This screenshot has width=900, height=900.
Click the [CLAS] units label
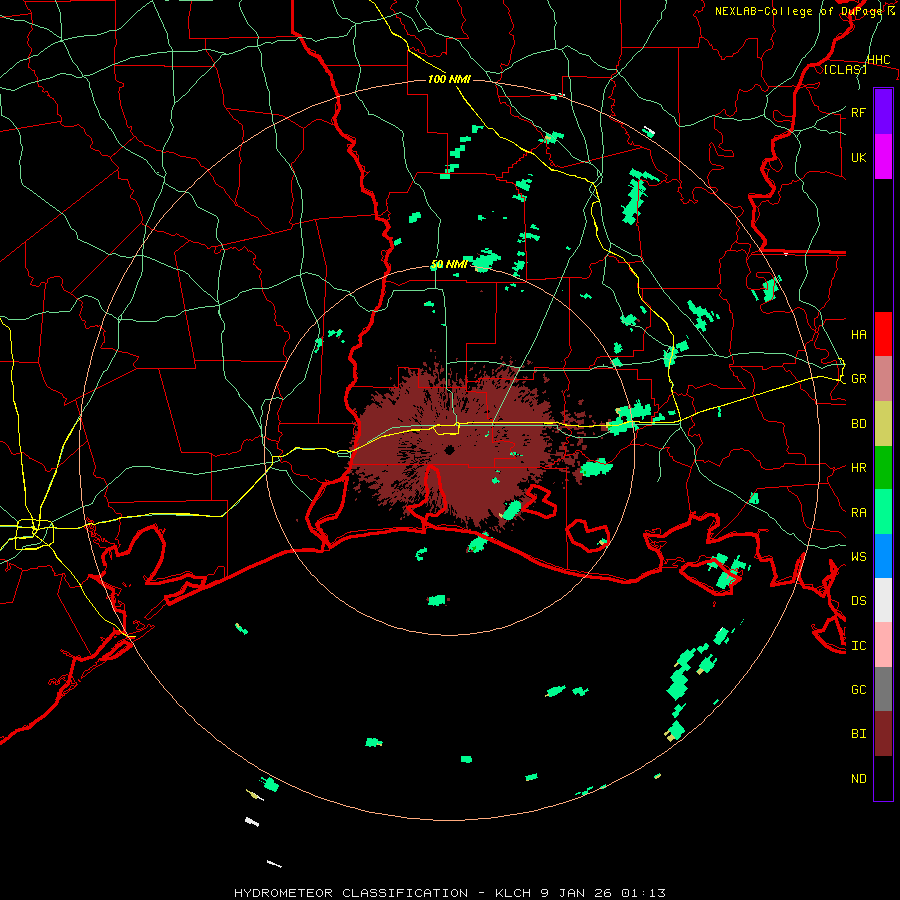point(845,69)
